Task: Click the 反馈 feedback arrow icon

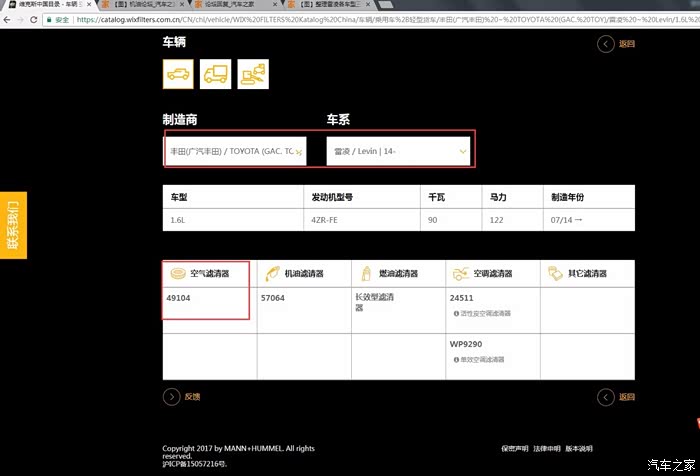Action: coord(171,397)
